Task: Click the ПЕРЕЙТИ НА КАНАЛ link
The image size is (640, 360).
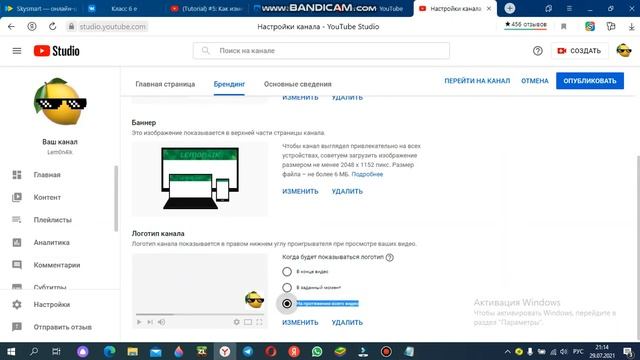Action: click(477, 81)
